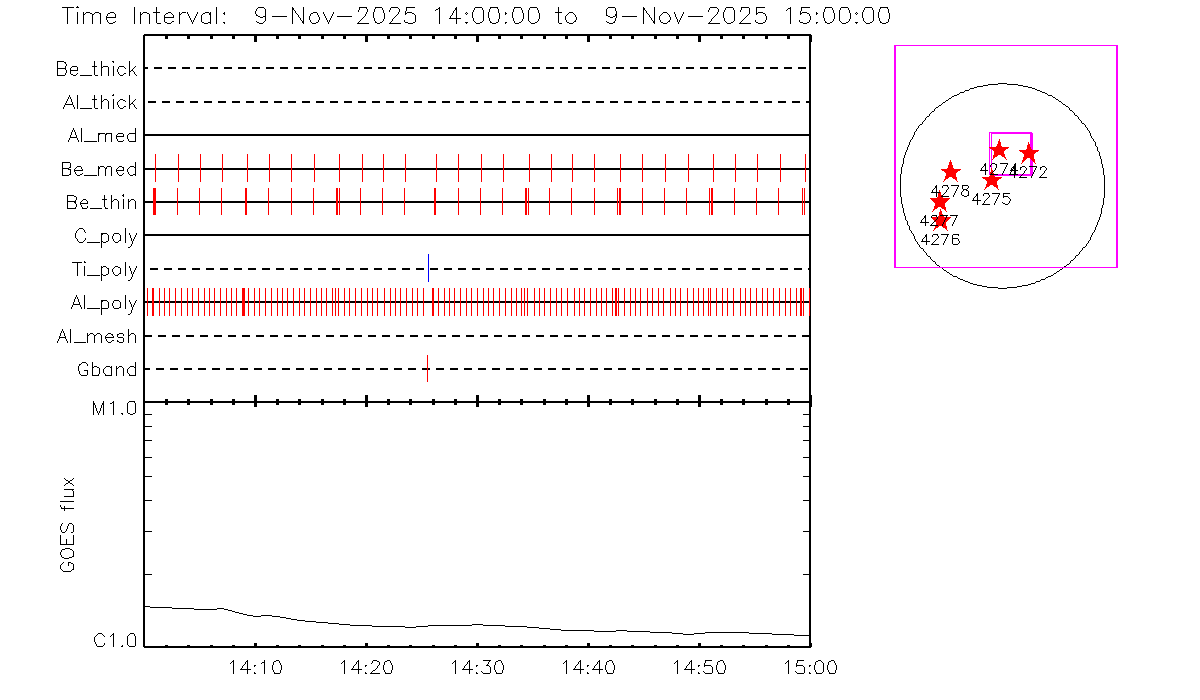Select the Be_thin filter label
The height and width of the screenshot is (700, 1200).
(101, 202)
